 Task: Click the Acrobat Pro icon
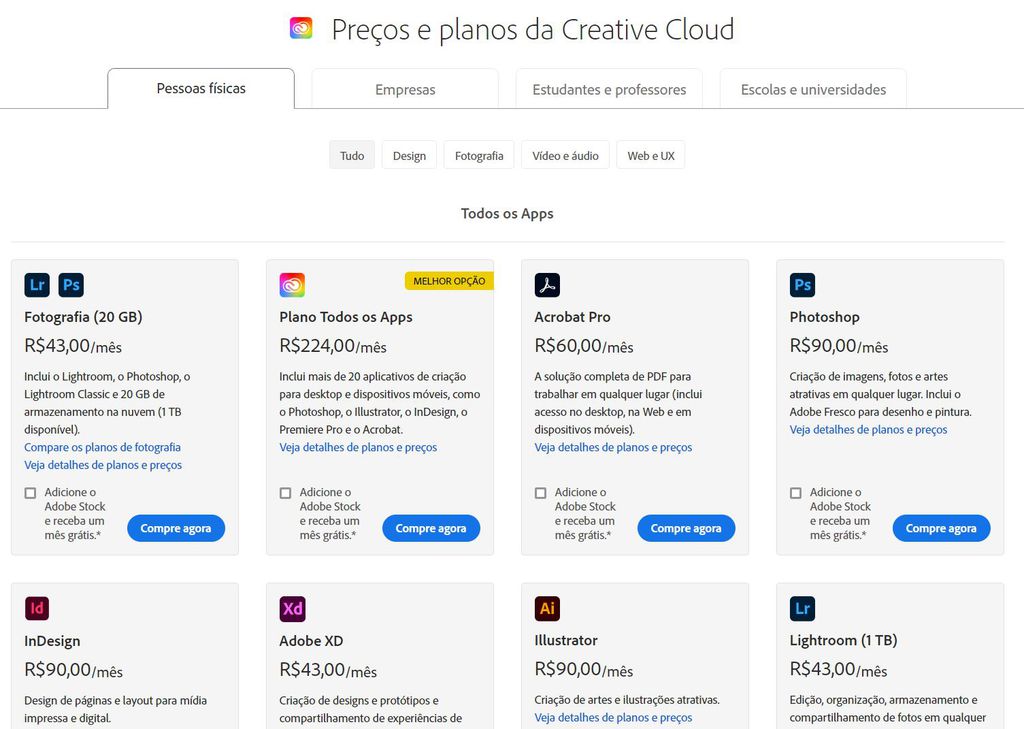coord(547,285)
